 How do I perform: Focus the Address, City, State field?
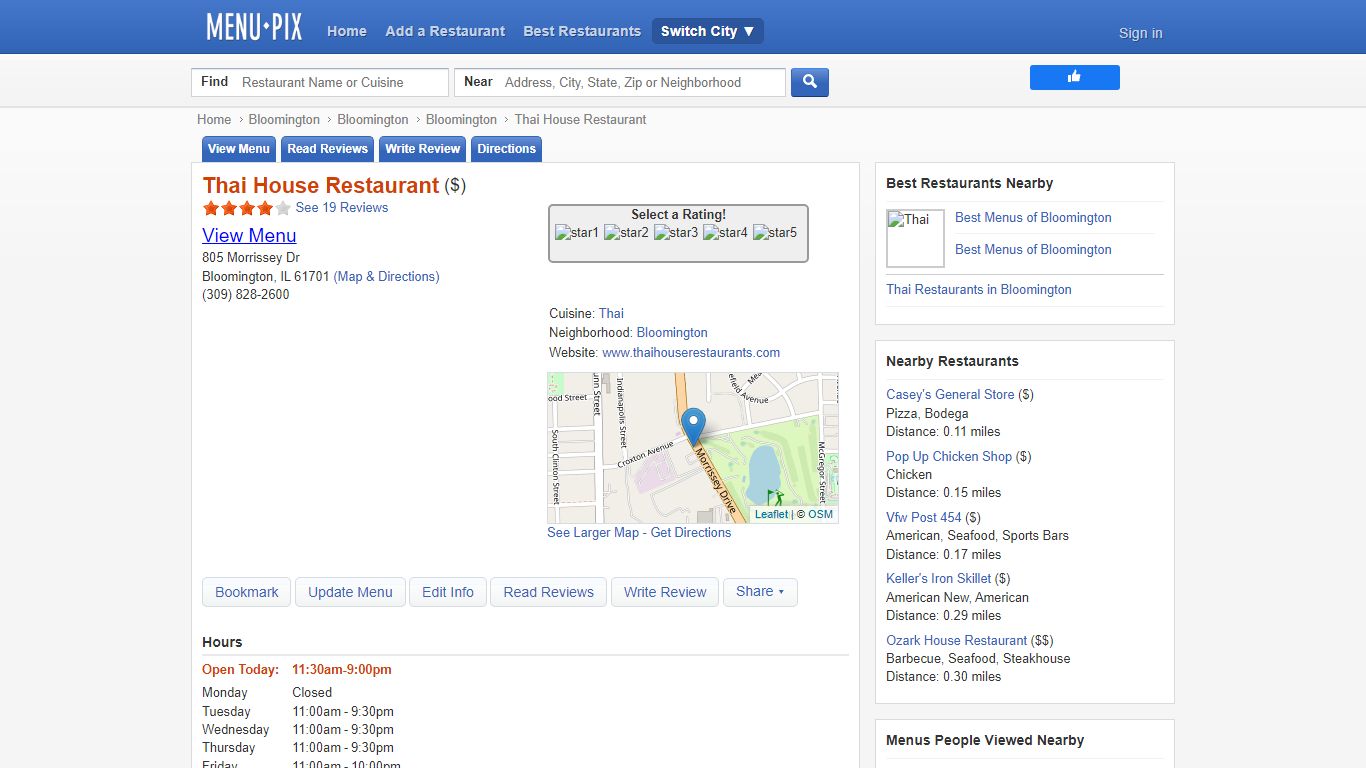[642, 82]
